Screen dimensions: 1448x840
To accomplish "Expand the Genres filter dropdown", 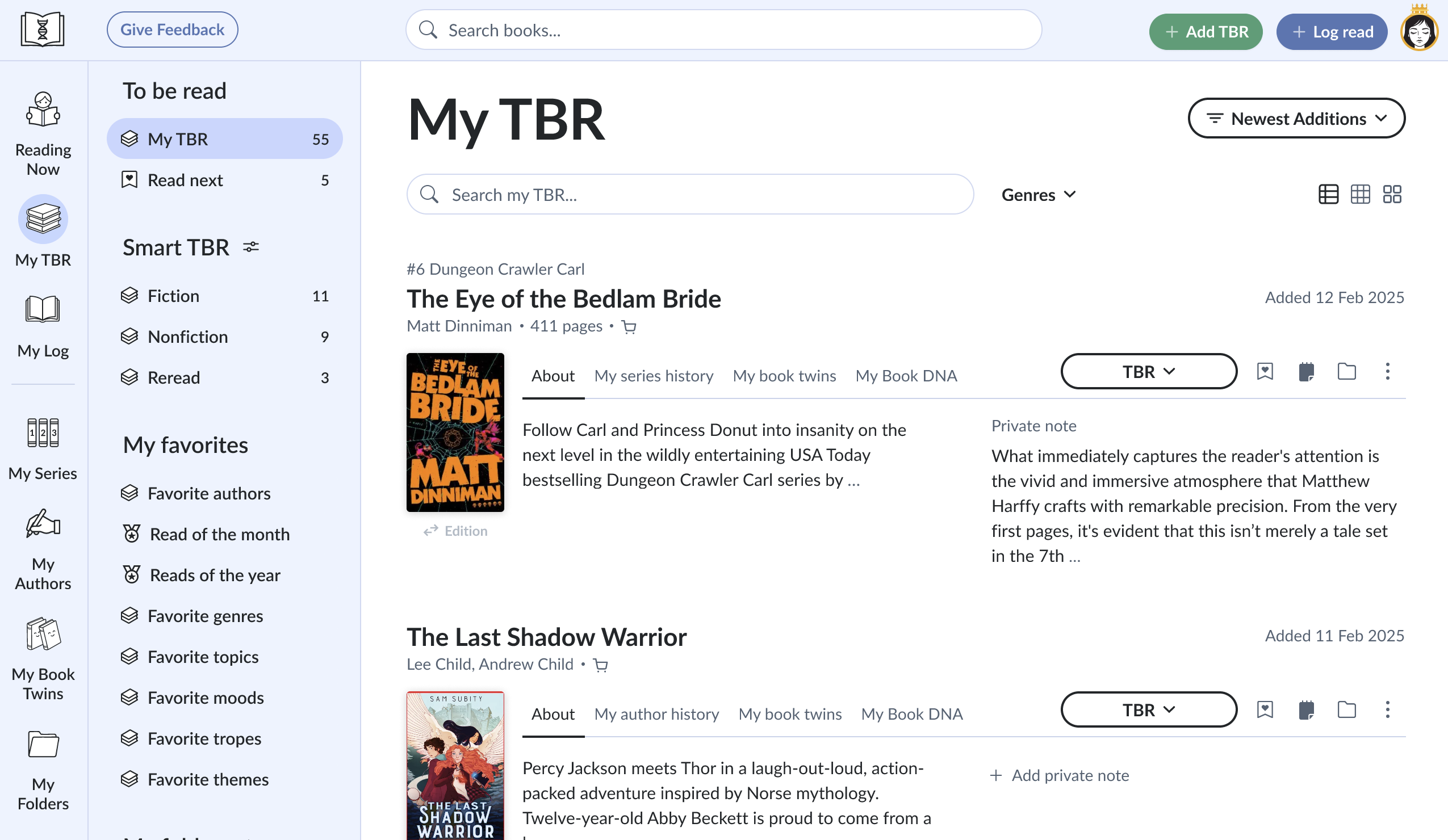I will [x=1039, y=195].
